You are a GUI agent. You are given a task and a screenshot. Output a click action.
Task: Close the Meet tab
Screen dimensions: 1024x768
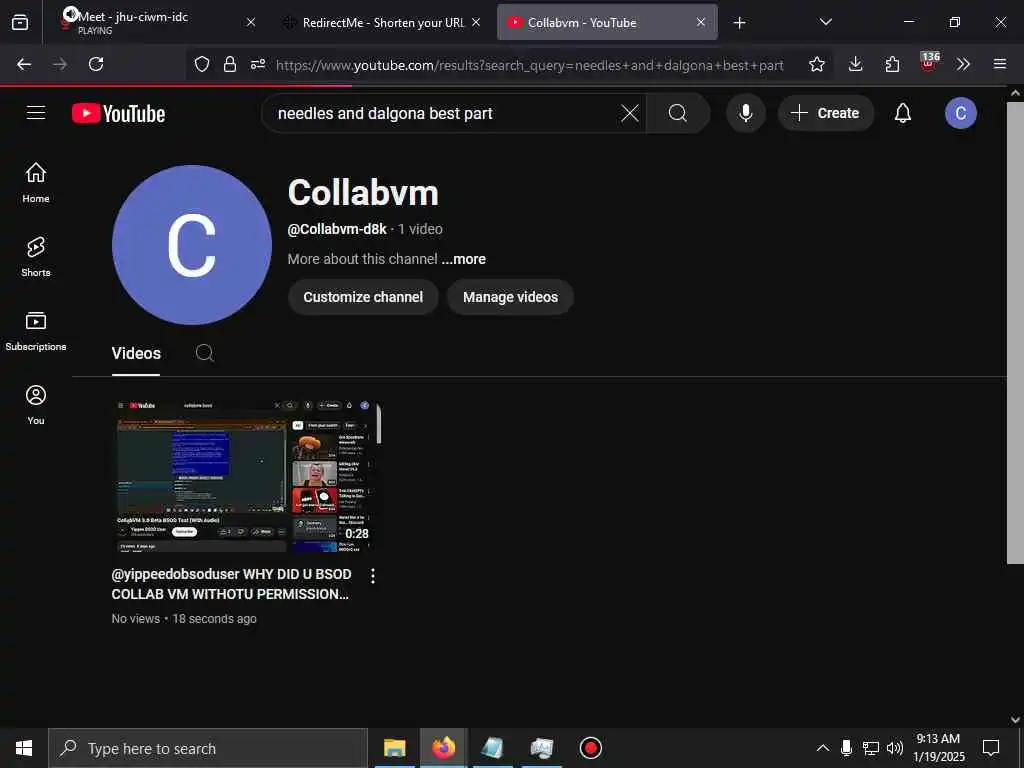(x=251, y=22)
